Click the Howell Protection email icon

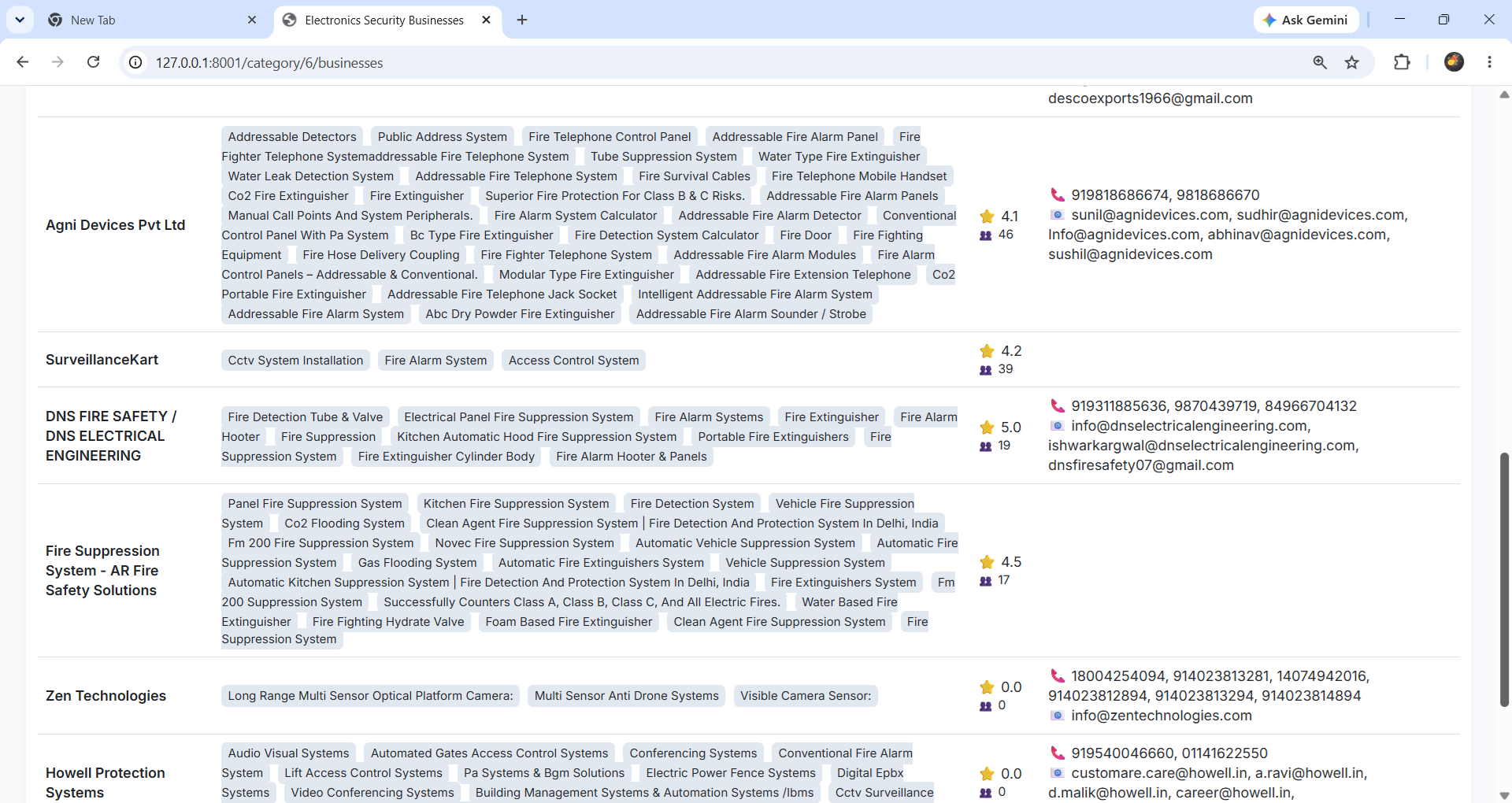pos(1057,773)
